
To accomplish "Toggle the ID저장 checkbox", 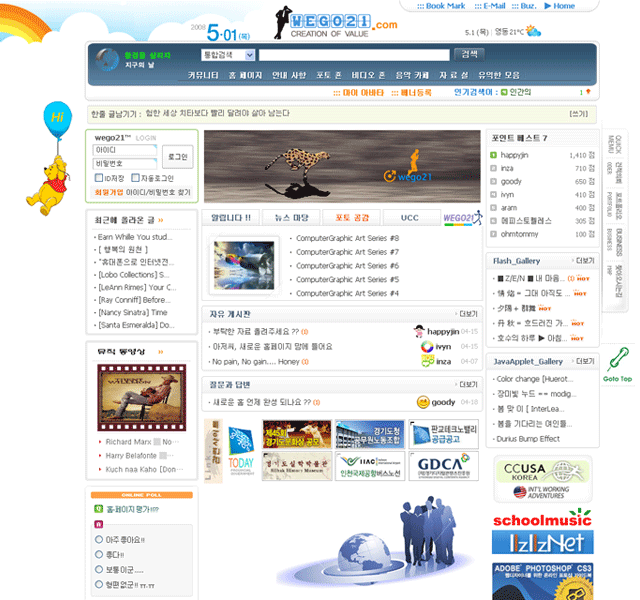I will (98, 177).
